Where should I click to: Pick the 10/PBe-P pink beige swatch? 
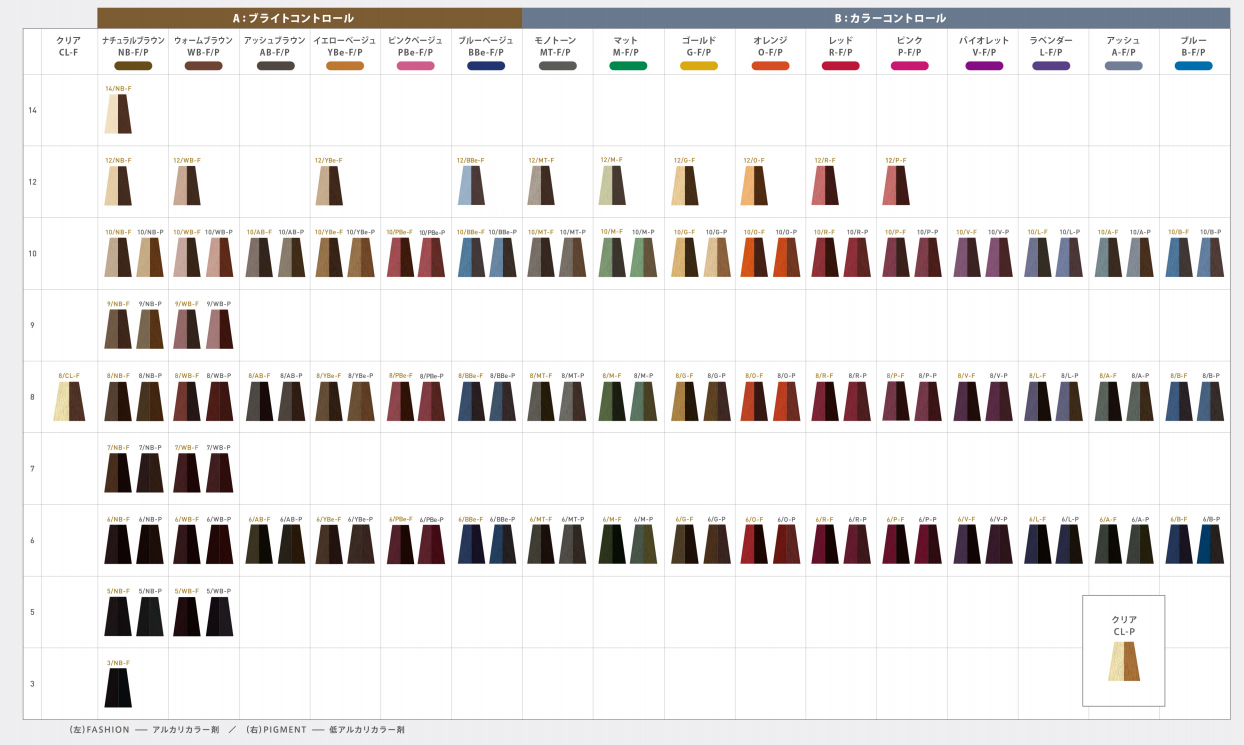(431, 257)
